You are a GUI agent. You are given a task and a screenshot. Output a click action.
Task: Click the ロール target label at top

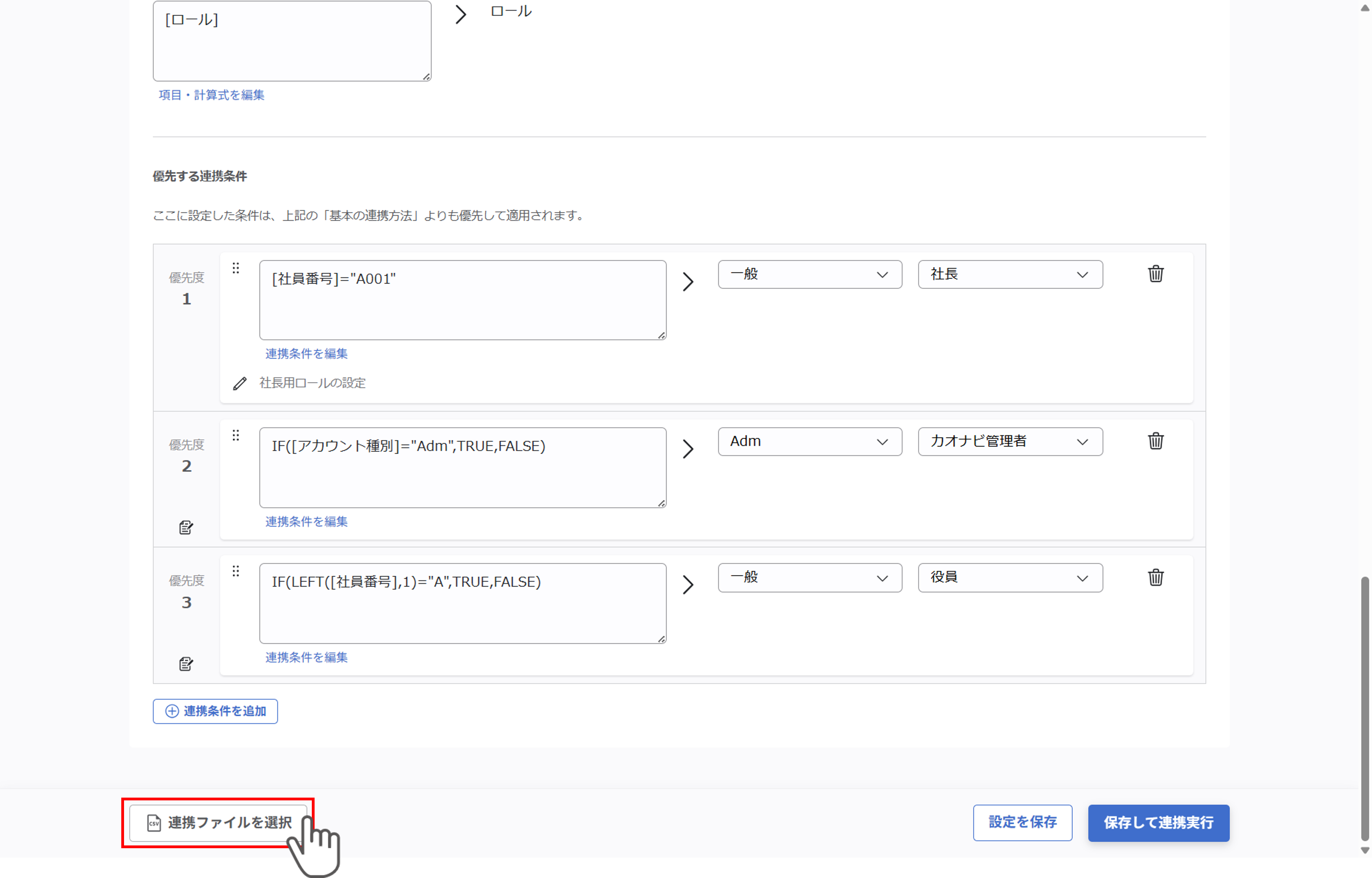click(x=511, y=11)
